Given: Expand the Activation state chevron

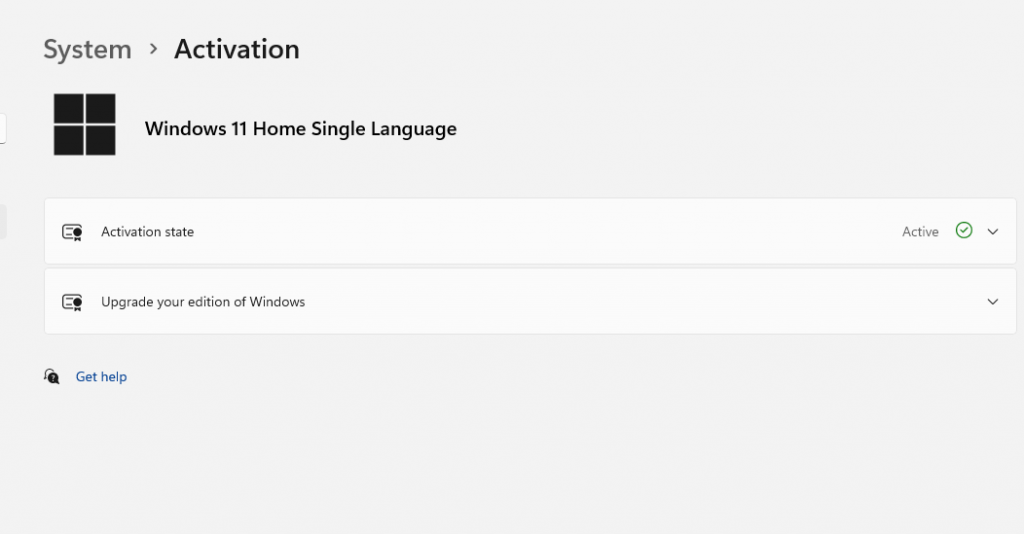Looking at the screenshot, I should click(993, 232).
